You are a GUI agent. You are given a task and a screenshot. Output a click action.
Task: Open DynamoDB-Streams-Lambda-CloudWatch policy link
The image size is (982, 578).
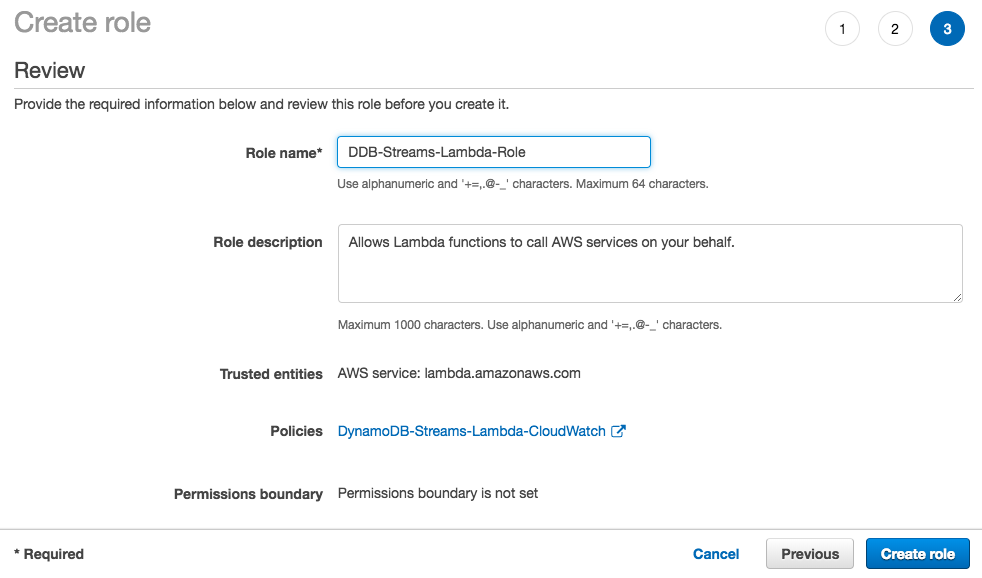tap(472, 431)
